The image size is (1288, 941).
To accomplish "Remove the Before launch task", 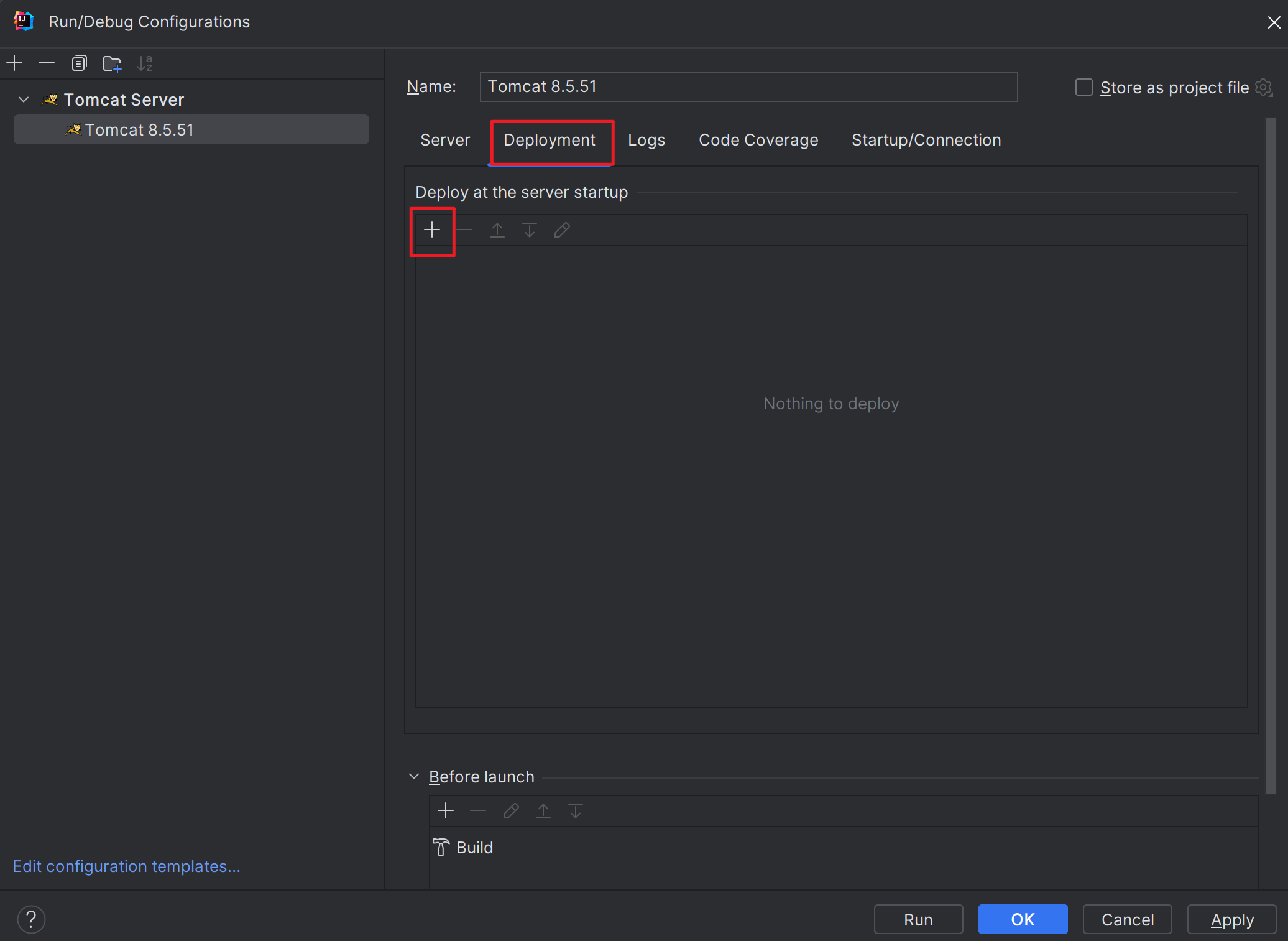I will [x=478, y=810].
